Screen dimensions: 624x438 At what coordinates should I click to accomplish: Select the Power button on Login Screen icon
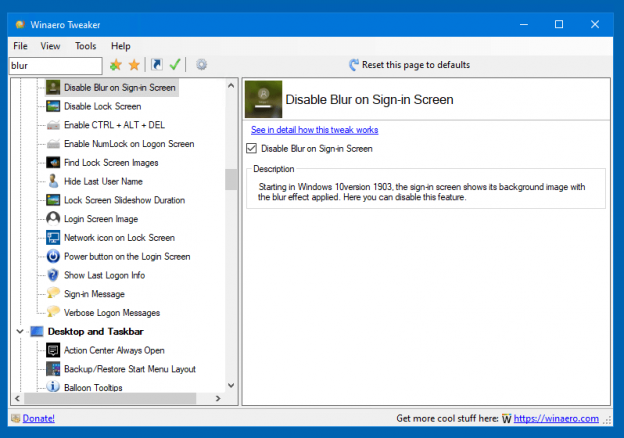pos(54,256)
